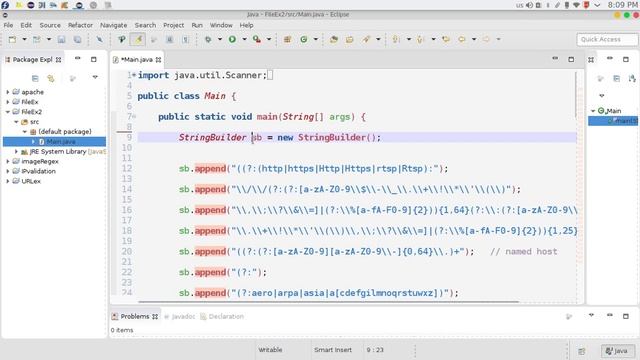
Task: Click the Save toolbar icon
Action: 61,39
